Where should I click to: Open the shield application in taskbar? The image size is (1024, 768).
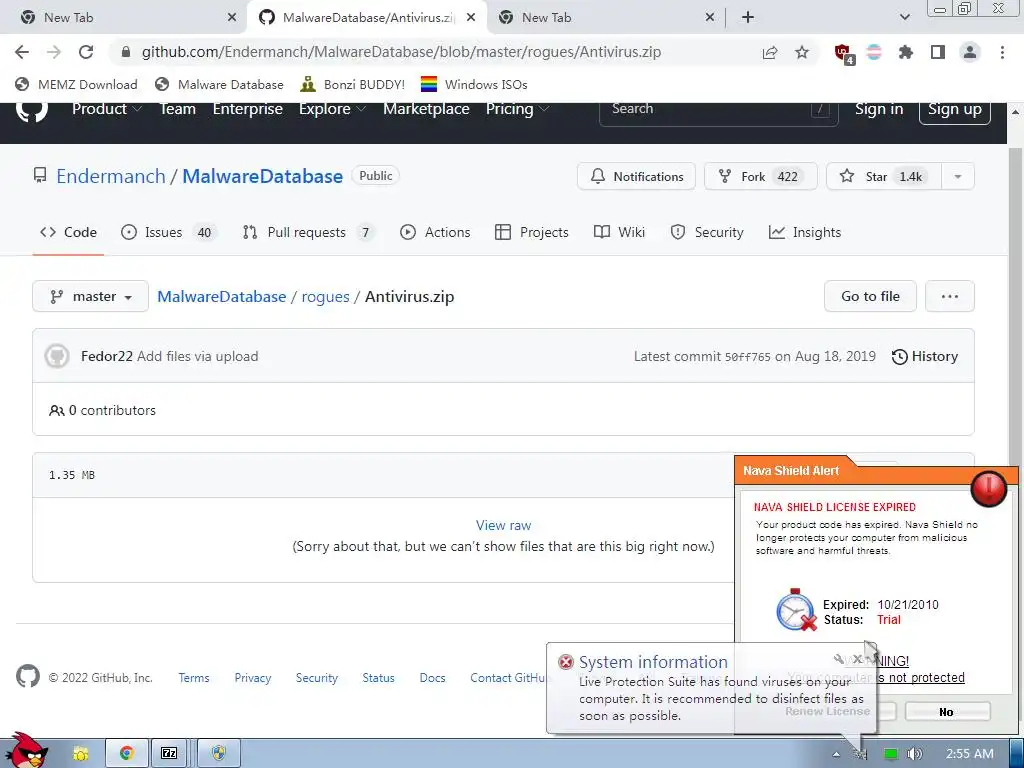[x=219, y=754]
